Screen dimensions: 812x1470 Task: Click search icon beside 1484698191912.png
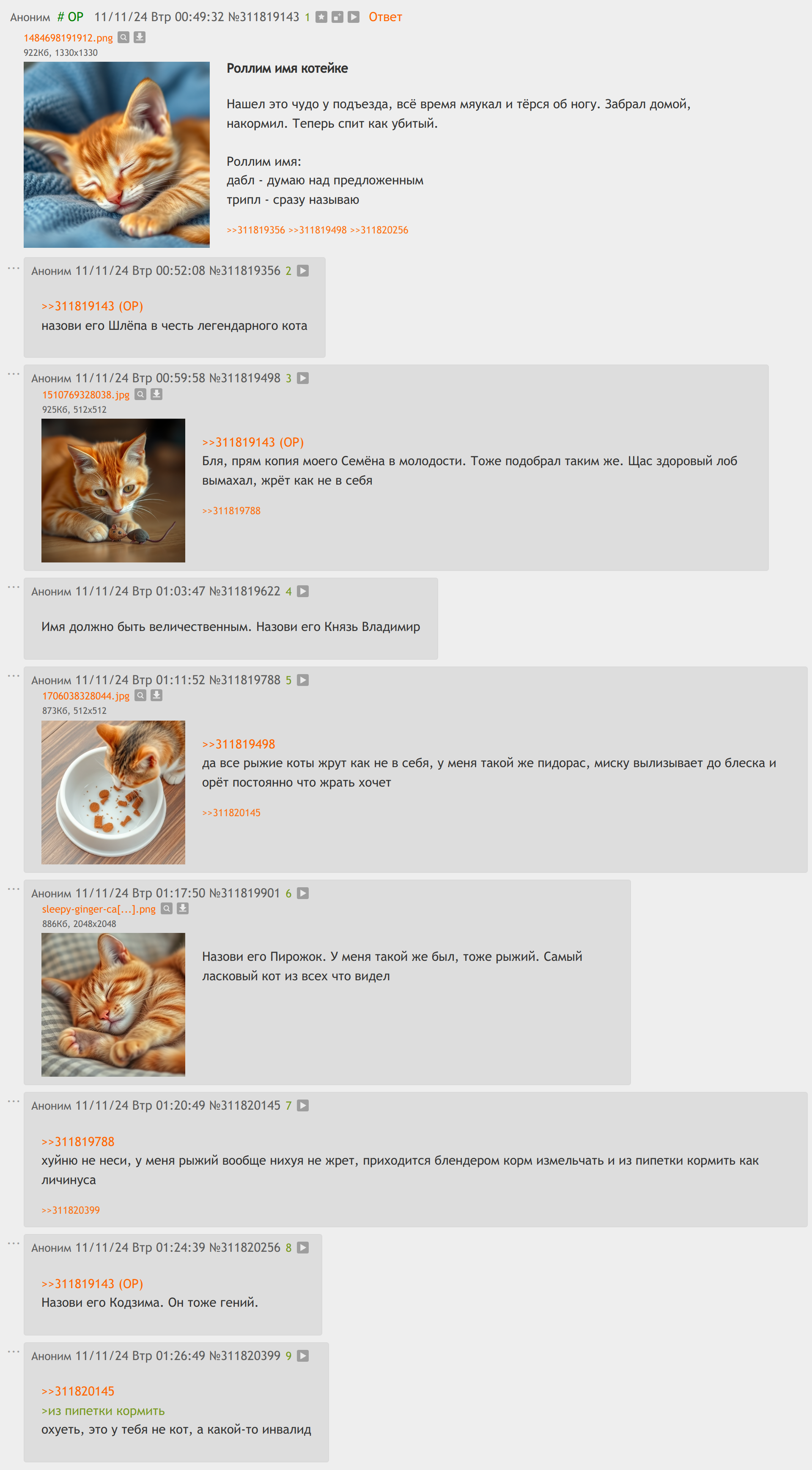123,38
